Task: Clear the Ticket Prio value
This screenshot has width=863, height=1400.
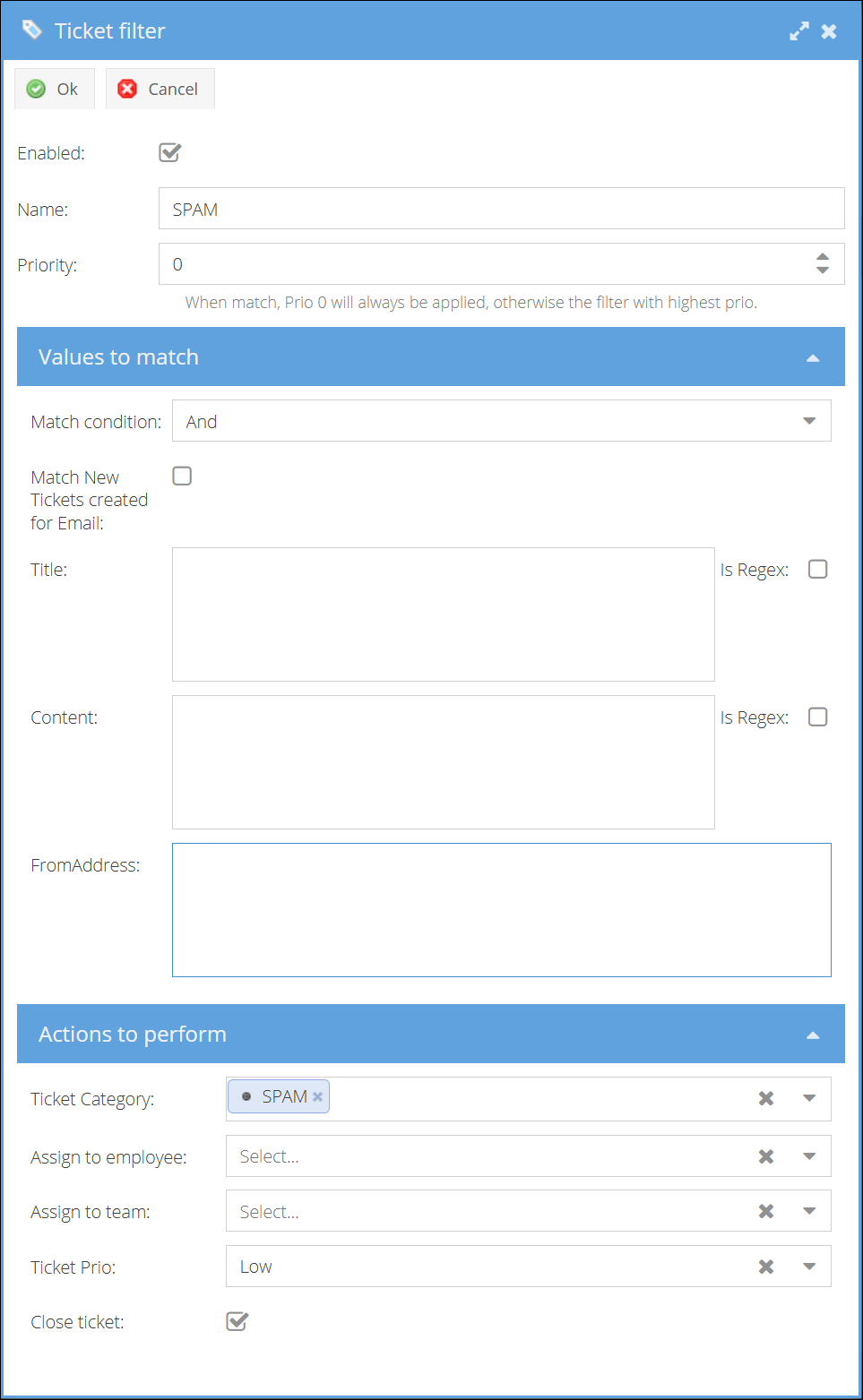Action: [766, 1267]
